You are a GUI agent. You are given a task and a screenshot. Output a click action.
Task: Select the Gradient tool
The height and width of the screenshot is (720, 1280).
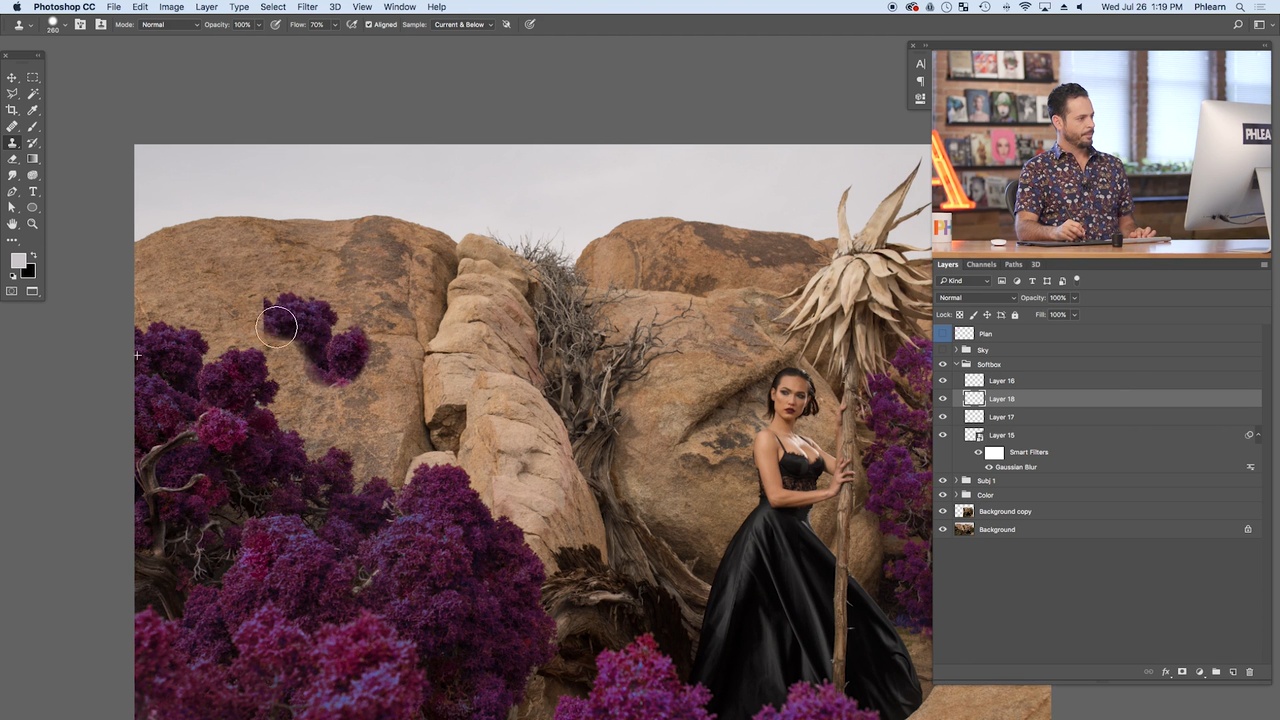click(32, 159)
